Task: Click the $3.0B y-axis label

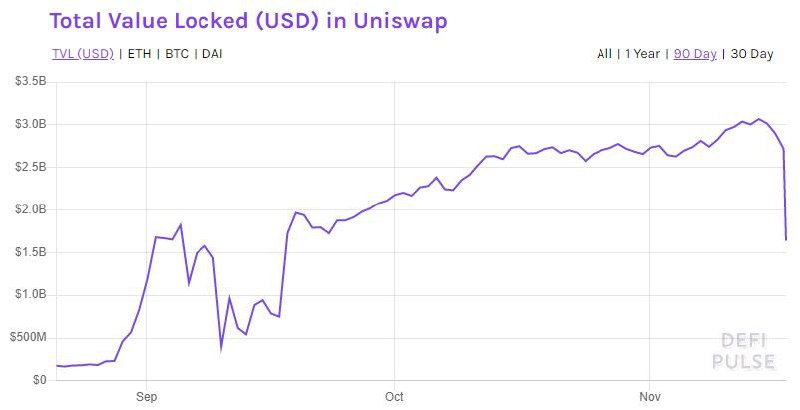Action: point(30,125)
